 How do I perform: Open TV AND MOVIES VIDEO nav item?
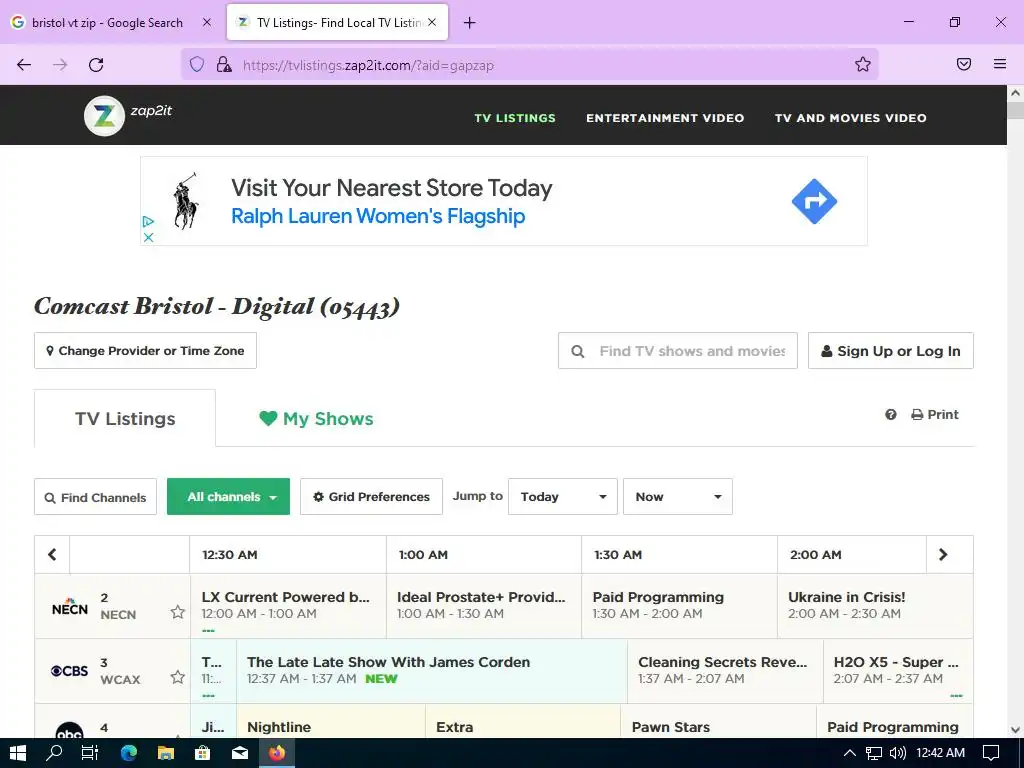tap(850, 118)
